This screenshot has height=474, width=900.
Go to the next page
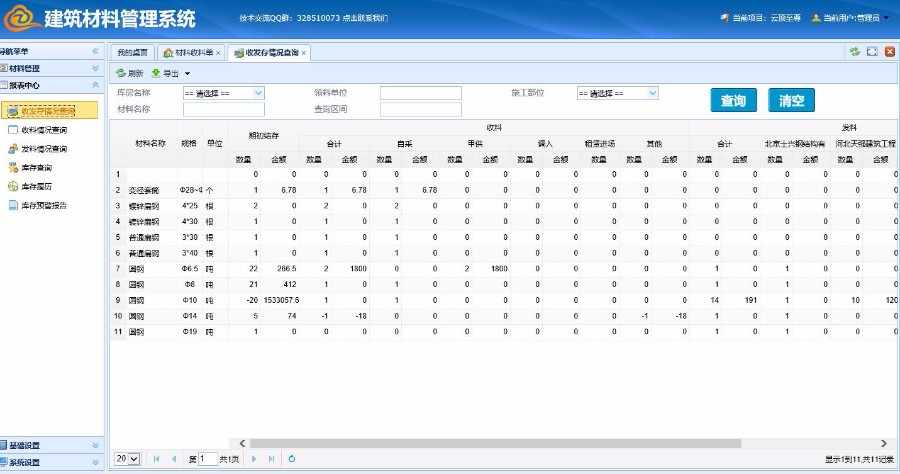(x=254, y=459)
